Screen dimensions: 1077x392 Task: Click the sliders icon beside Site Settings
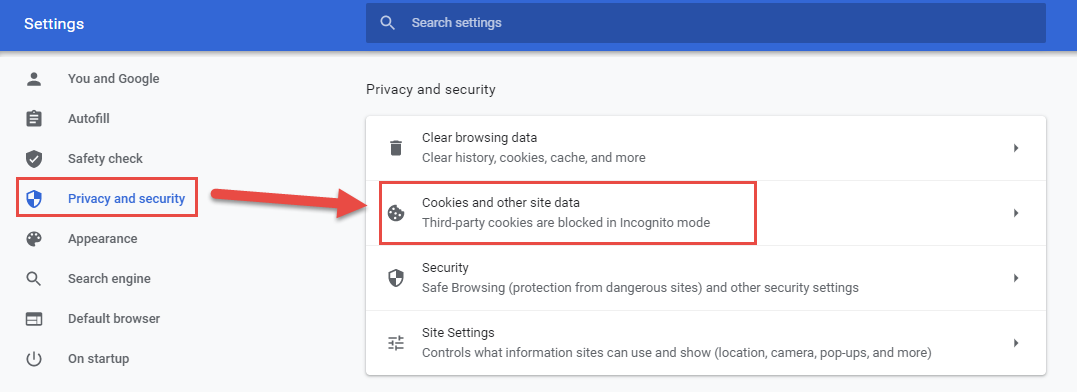(396, 343)
